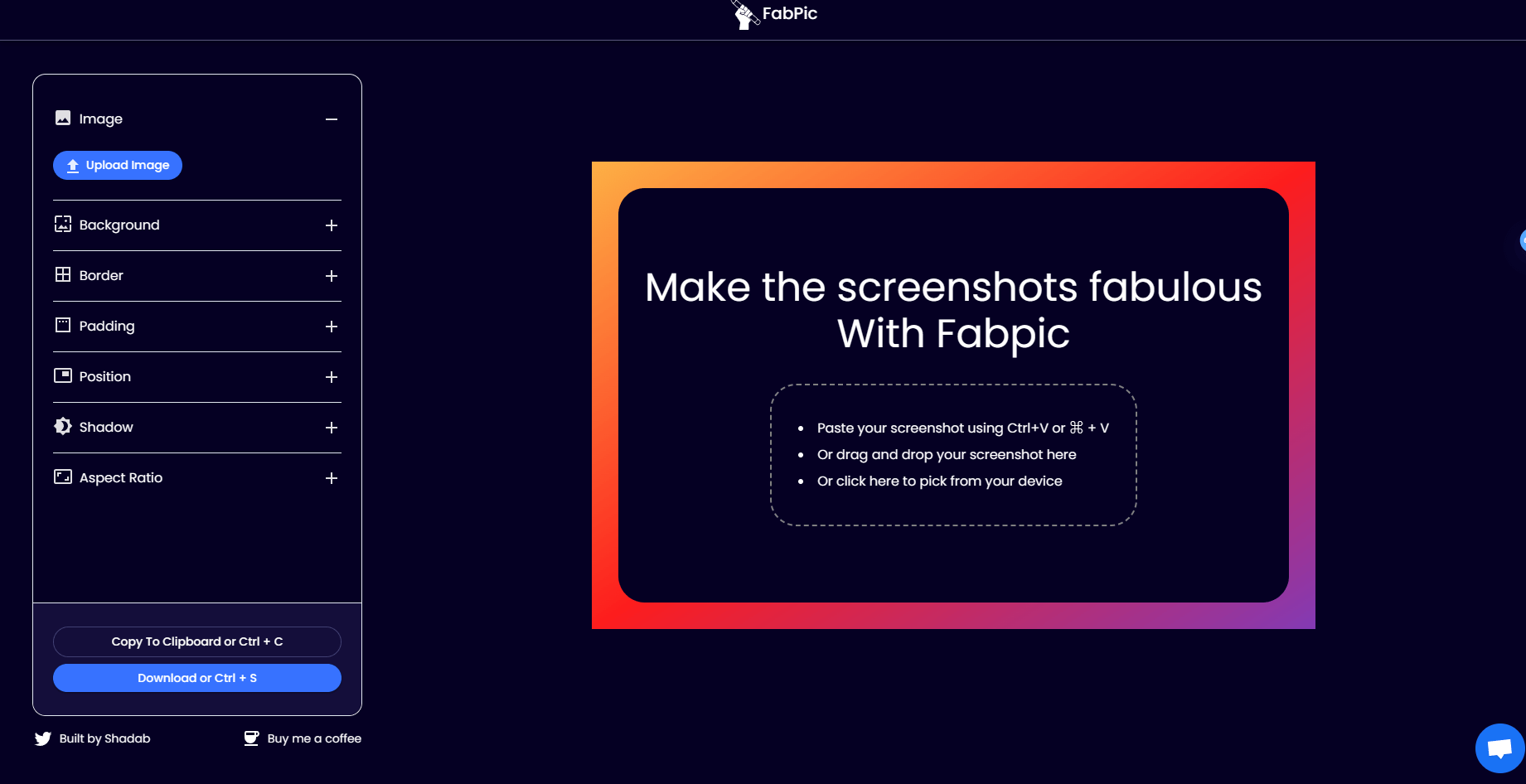The image size is (1526, 784).
Task: Click the dashed screenshot drop zone
Action: coord(953,455)
